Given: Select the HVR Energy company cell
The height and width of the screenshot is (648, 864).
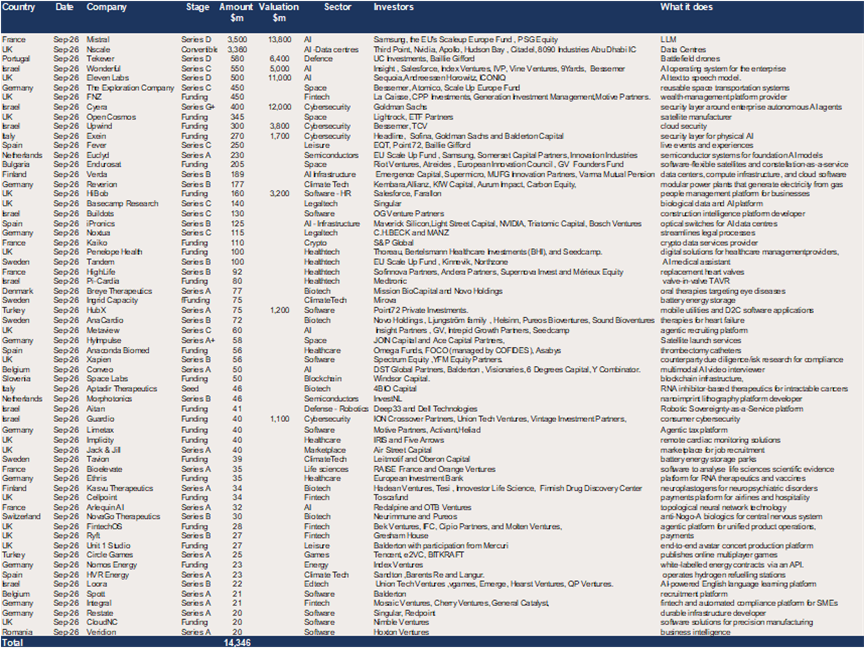Looking at the screenshot, I should tap(107, 575).
